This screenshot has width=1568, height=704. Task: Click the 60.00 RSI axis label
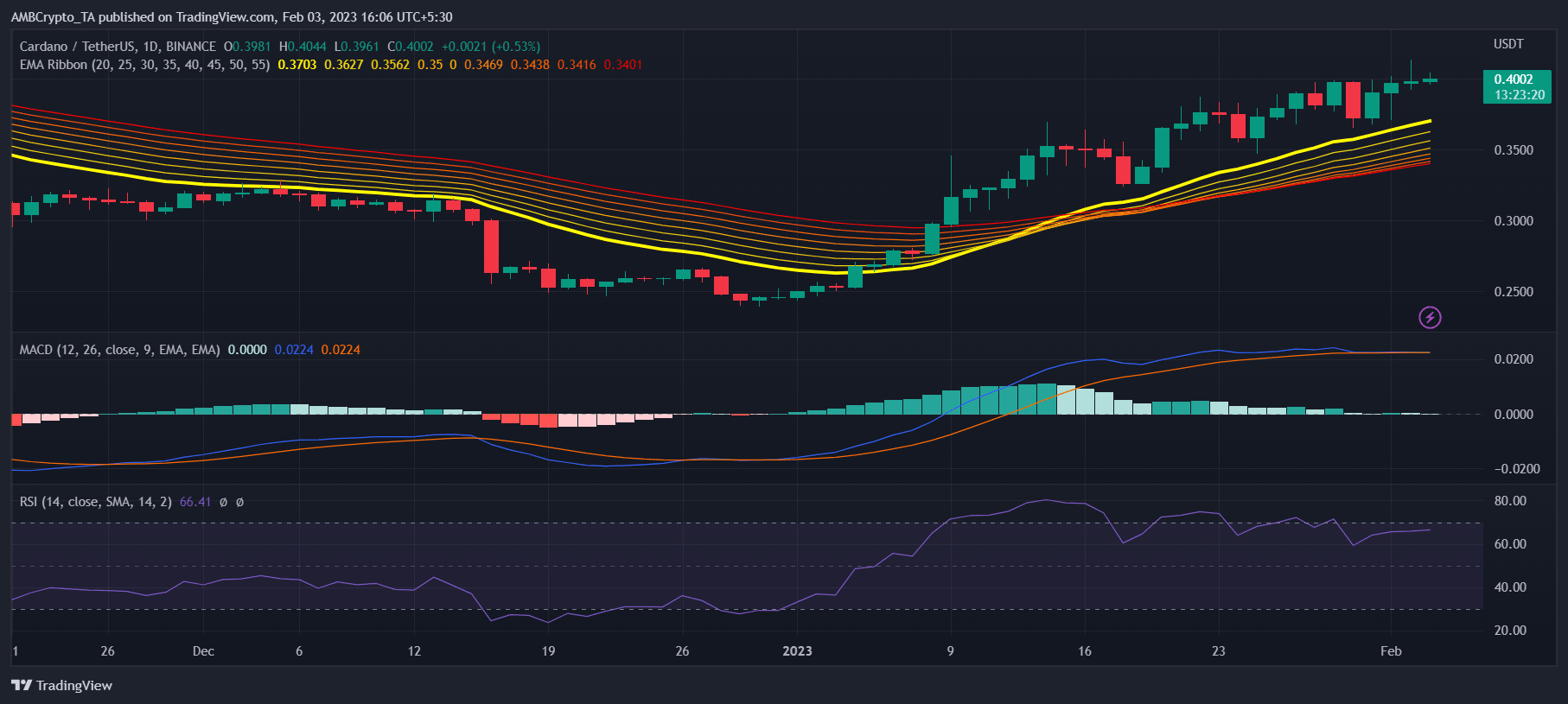click(1510, 544)
